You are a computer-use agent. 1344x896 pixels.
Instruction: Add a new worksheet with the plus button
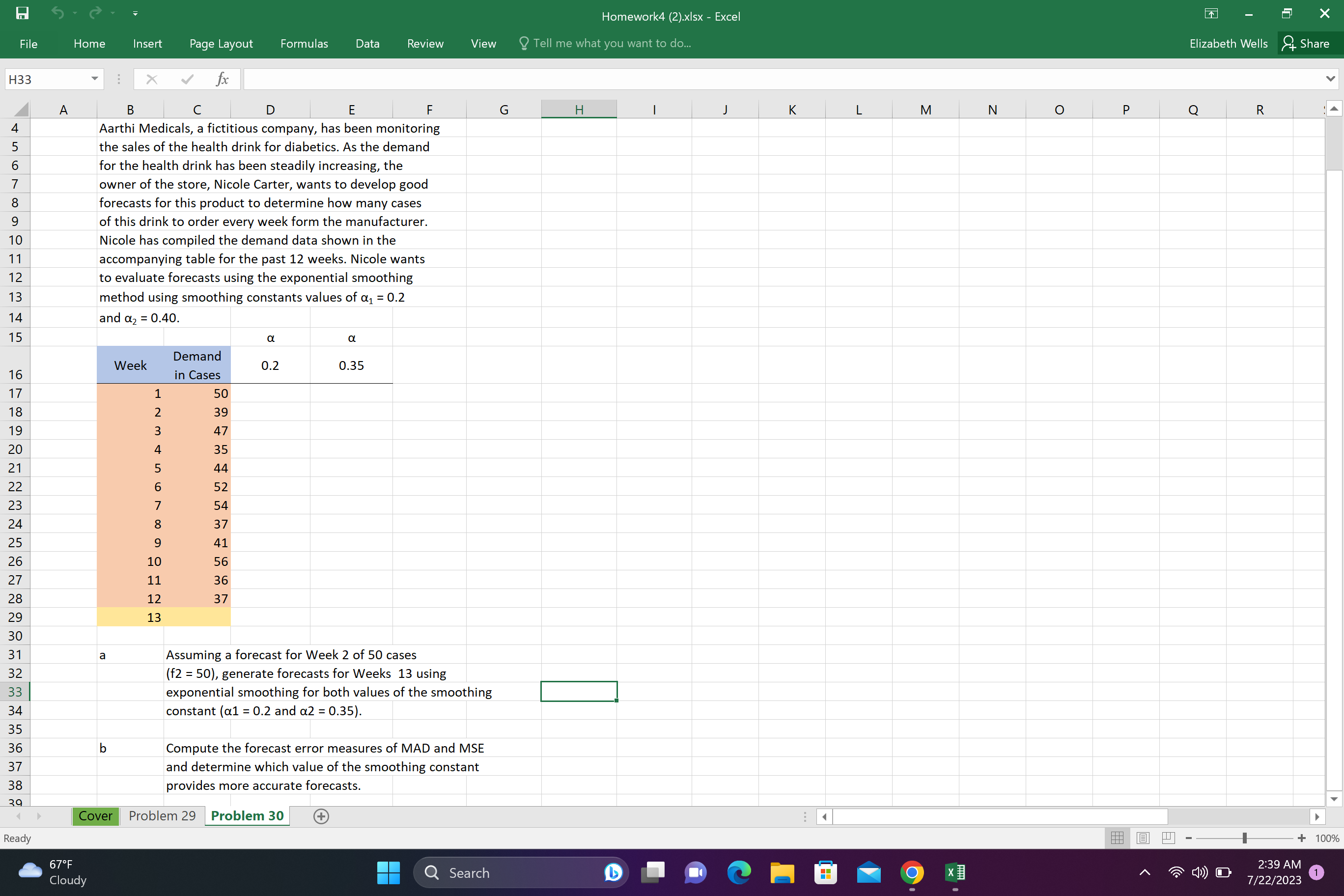(321, 816)
